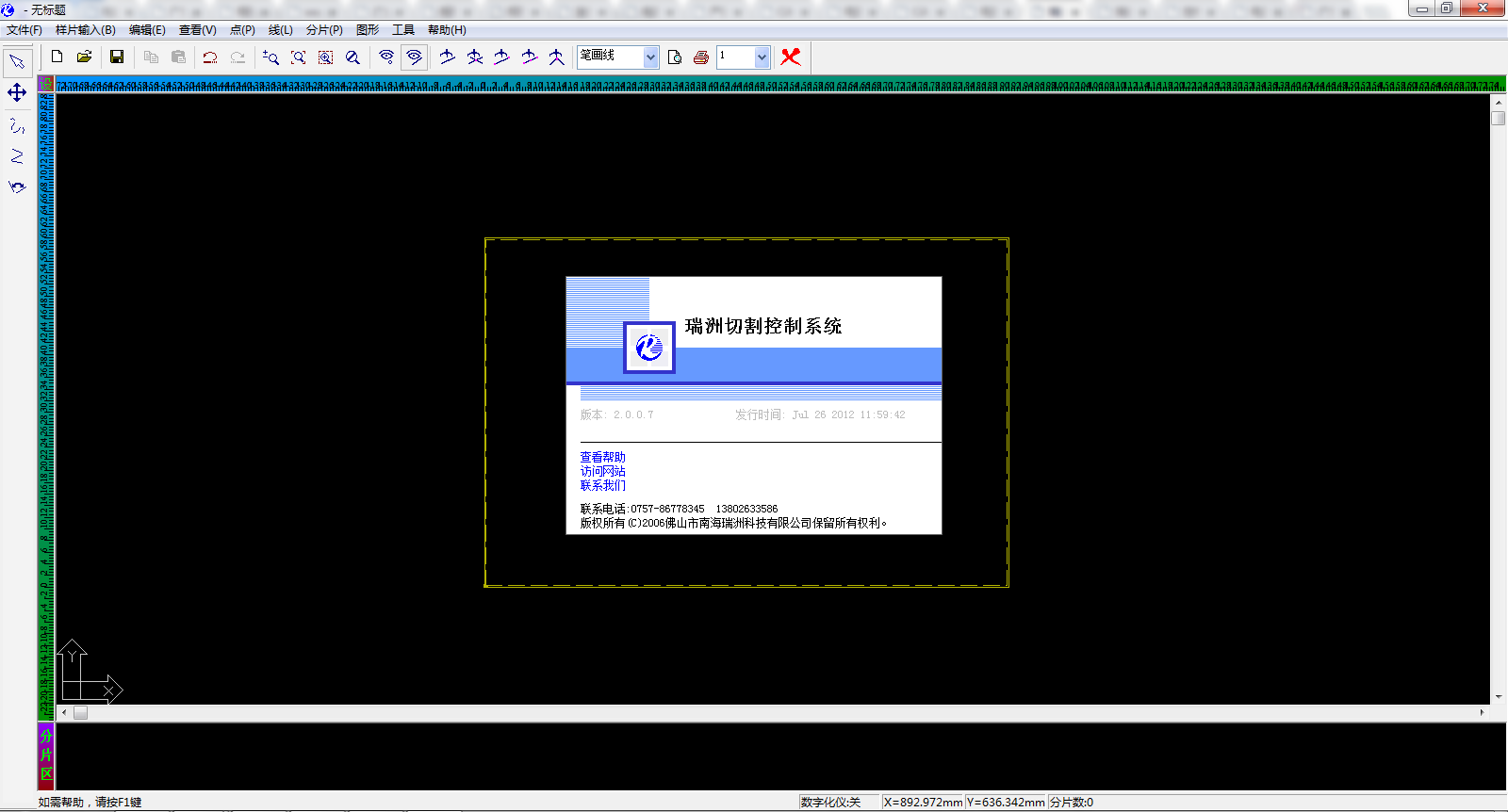Click the zoom in magnifier icon
The width and height of the screenshot is (1508, 812).
pyautogui.click(x=270, y=57)
